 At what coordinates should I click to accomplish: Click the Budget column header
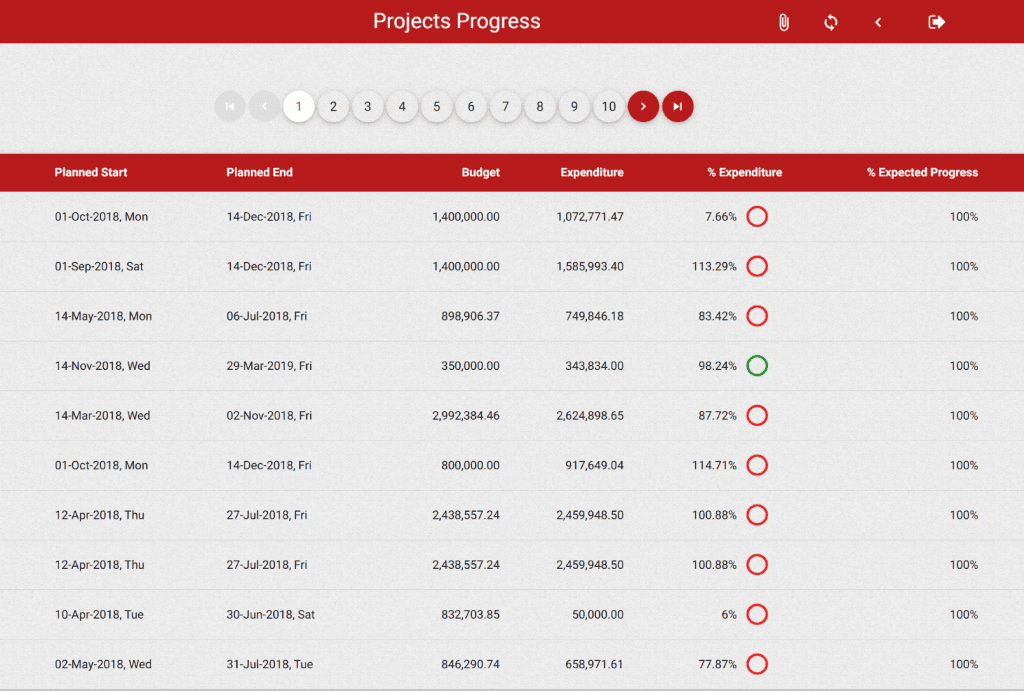481,172
